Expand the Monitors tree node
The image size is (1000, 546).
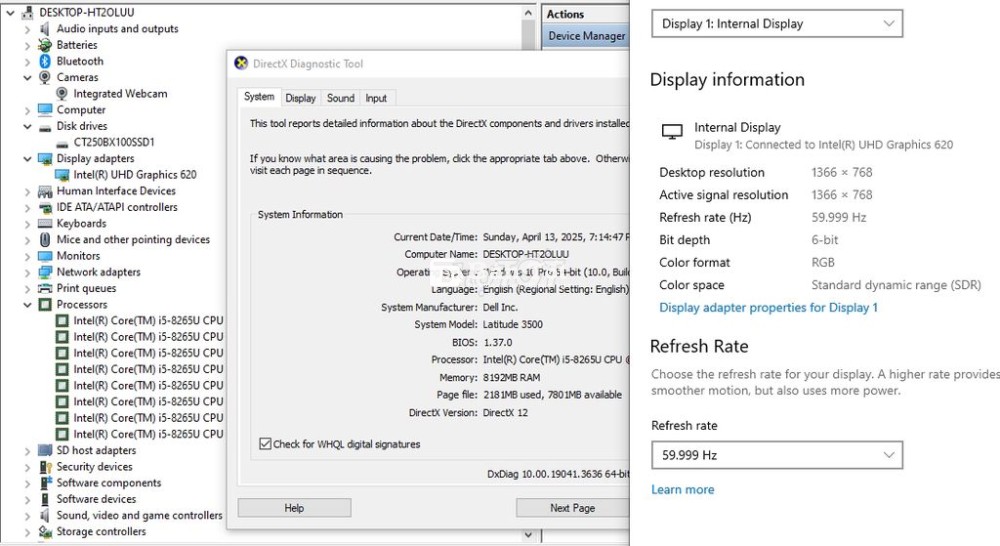pos(27,256)
